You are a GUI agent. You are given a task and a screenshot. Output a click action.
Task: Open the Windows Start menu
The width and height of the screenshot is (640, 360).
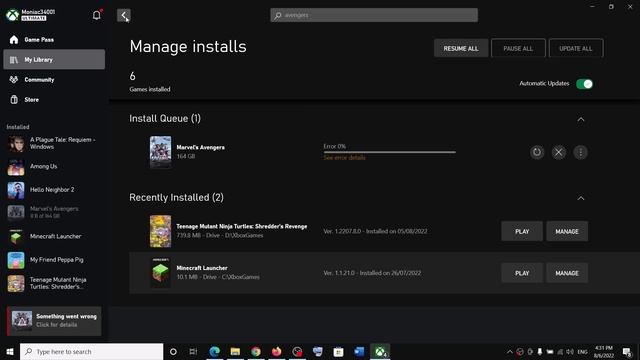10,351
